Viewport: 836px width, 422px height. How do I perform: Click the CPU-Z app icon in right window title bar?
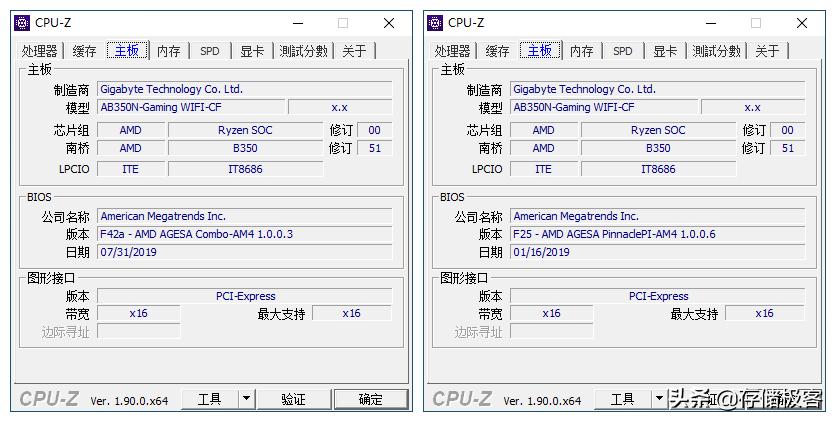(435, 23)
